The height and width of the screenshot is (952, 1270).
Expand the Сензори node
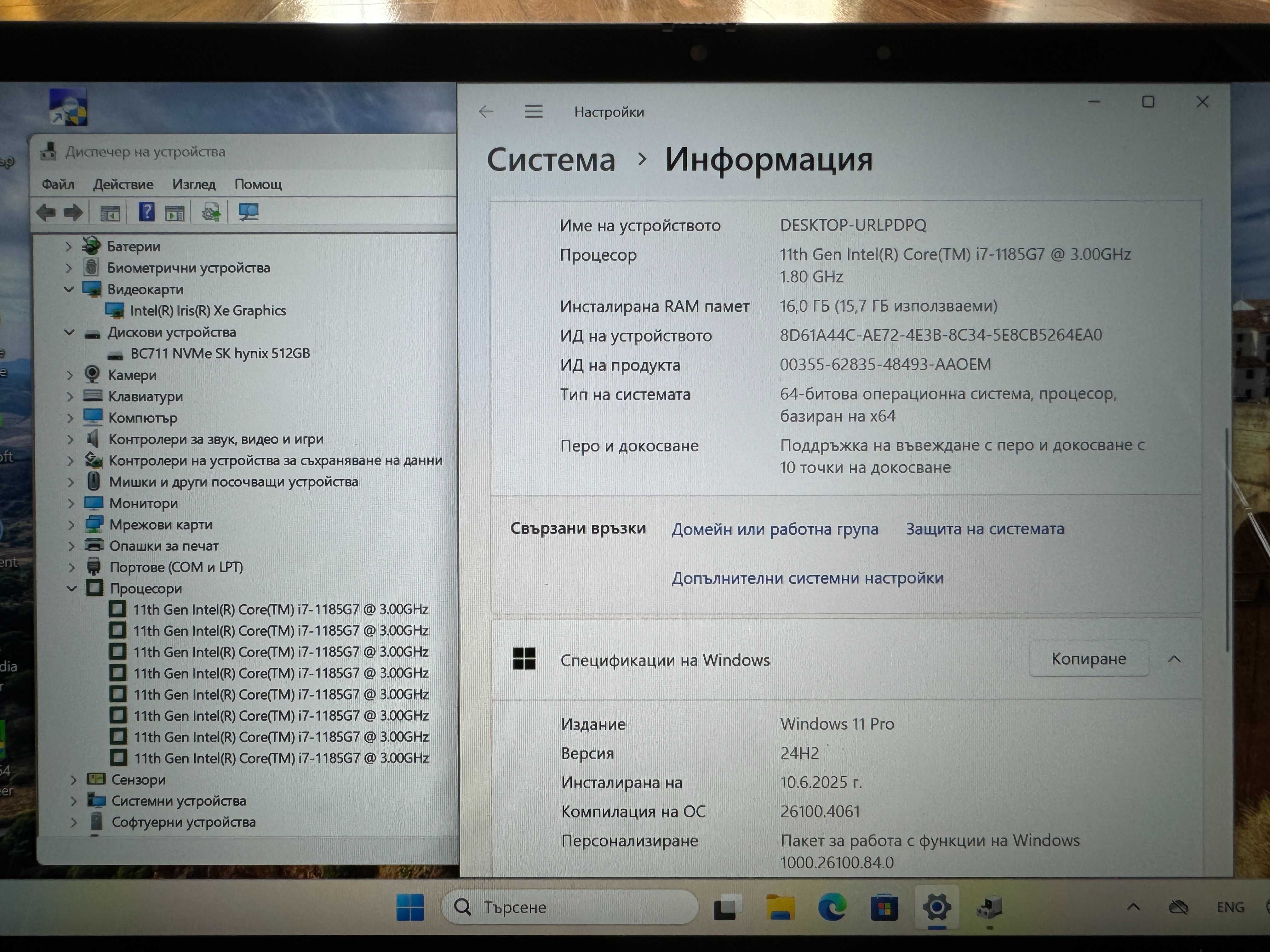pos(73,780)
